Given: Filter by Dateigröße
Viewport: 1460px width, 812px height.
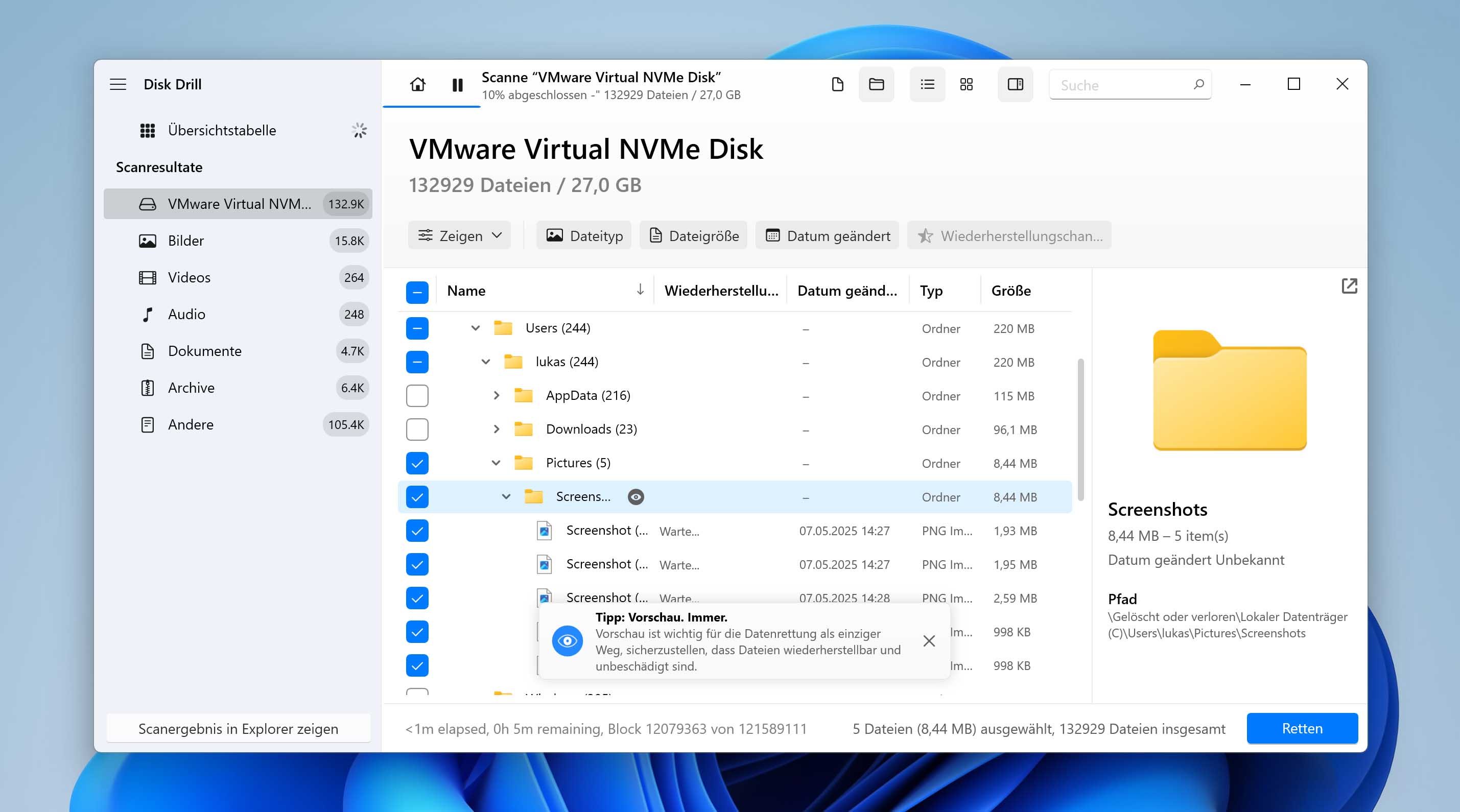Looking at the screenshot, I should [694, 235].
